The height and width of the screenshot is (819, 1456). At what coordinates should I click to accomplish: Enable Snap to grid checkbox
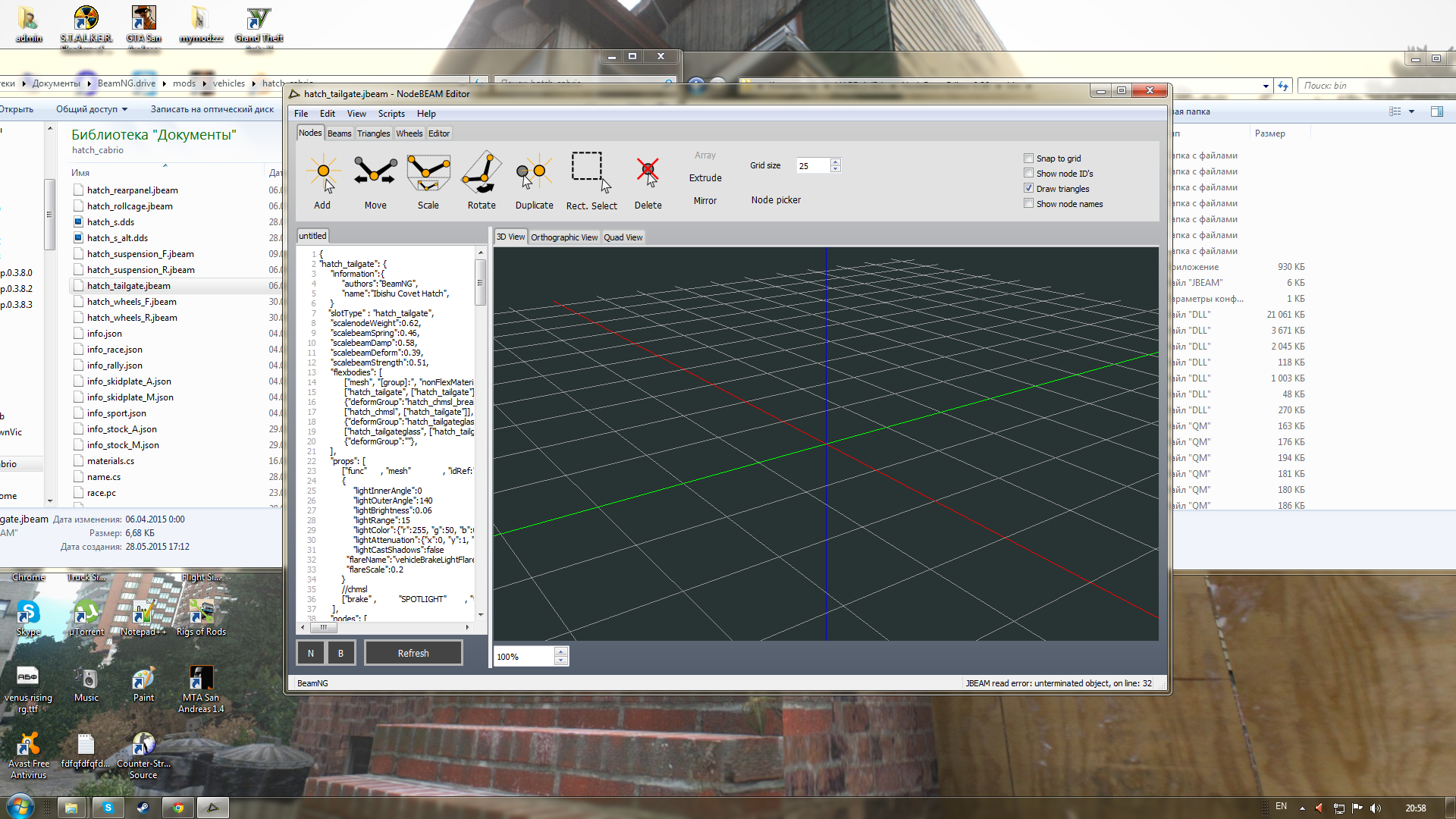(x=1028, y=158)
